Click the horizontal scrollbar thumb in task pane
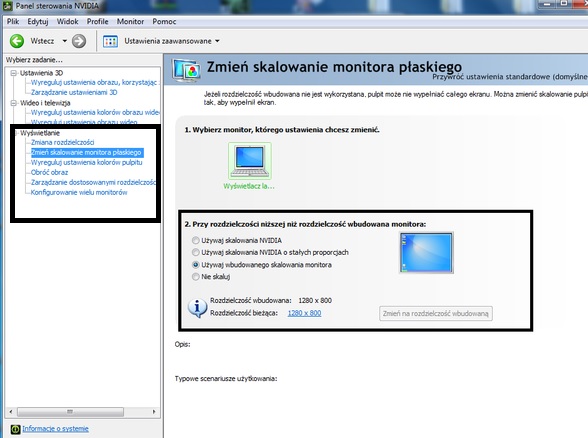Viewport: 588px width, 438px height. (x=70, y=412)
